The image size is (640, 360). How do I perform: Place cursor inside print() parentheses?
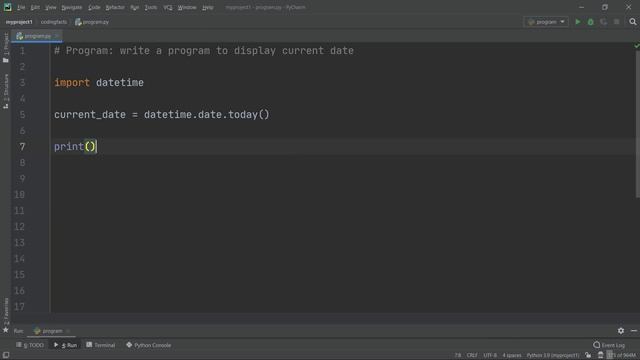tap(90, 147)
